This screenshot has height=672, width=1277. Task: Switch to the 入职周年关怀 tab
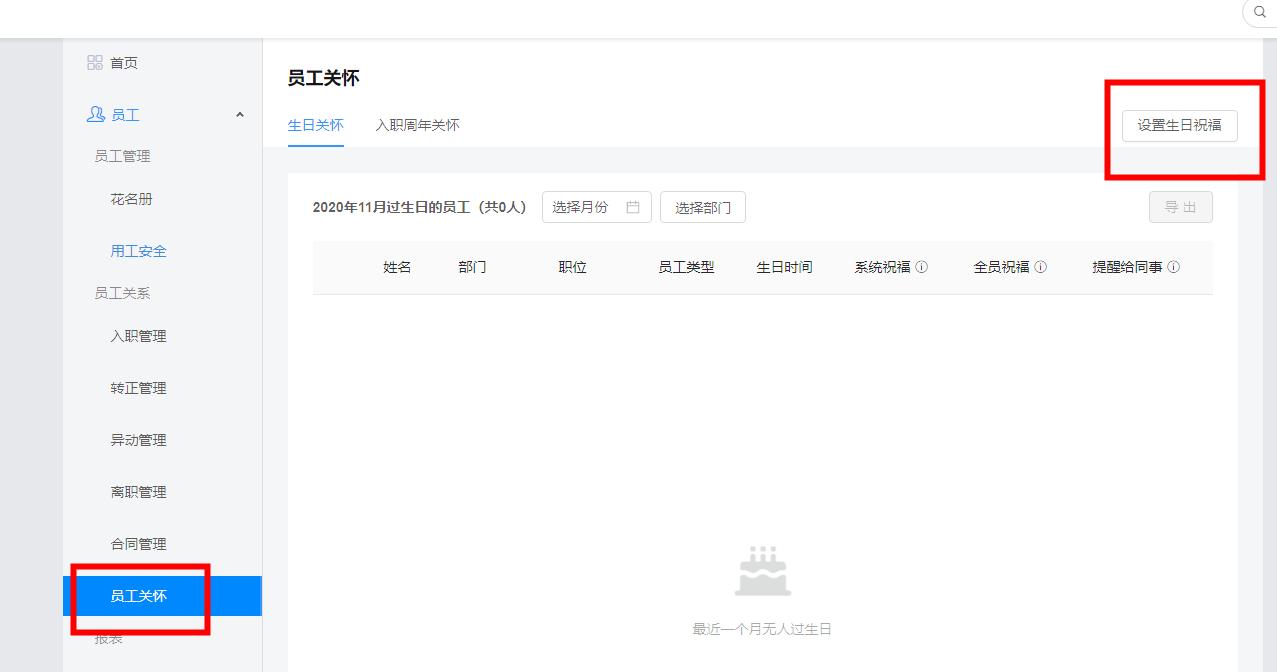[x=418, y=125]
